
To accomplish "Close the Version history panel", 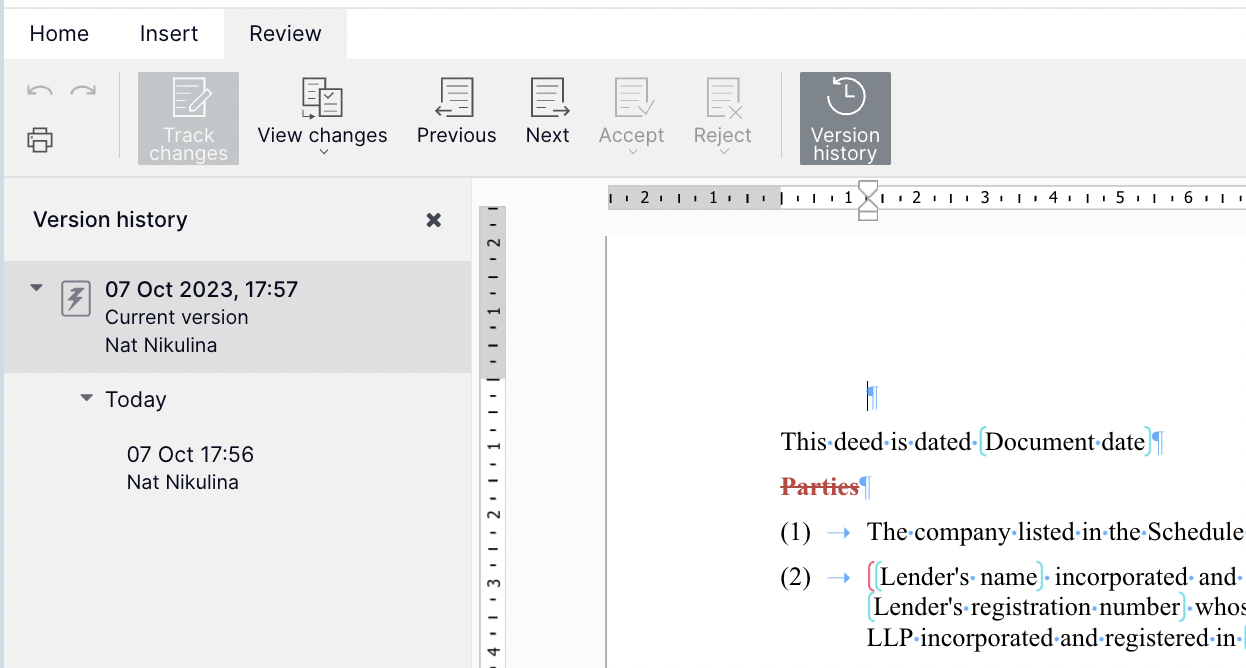I will coord(434,220).
